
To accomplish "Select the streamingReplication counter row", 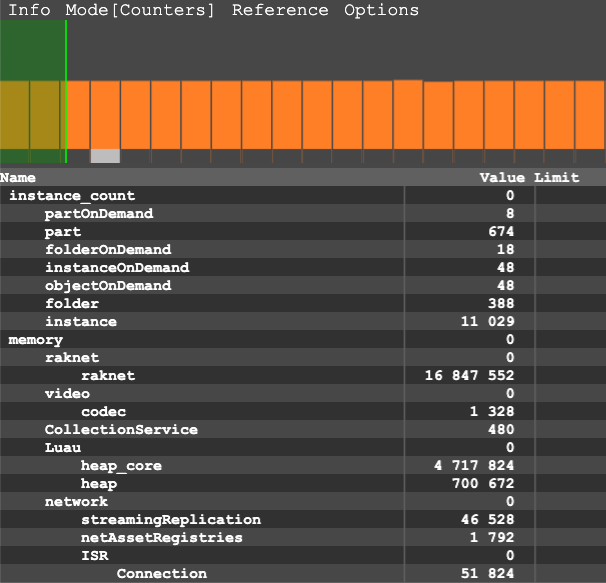I will pyautogui.click(x=303, y=519).
